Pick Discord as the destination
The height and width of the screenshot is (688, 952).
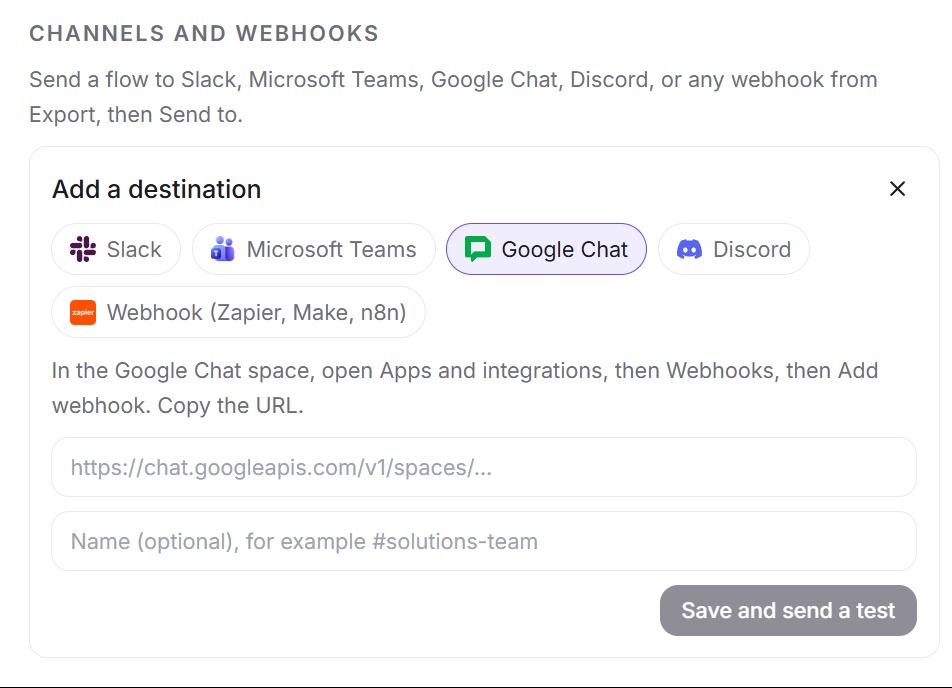pyautogui.click(x=734, y=249)
